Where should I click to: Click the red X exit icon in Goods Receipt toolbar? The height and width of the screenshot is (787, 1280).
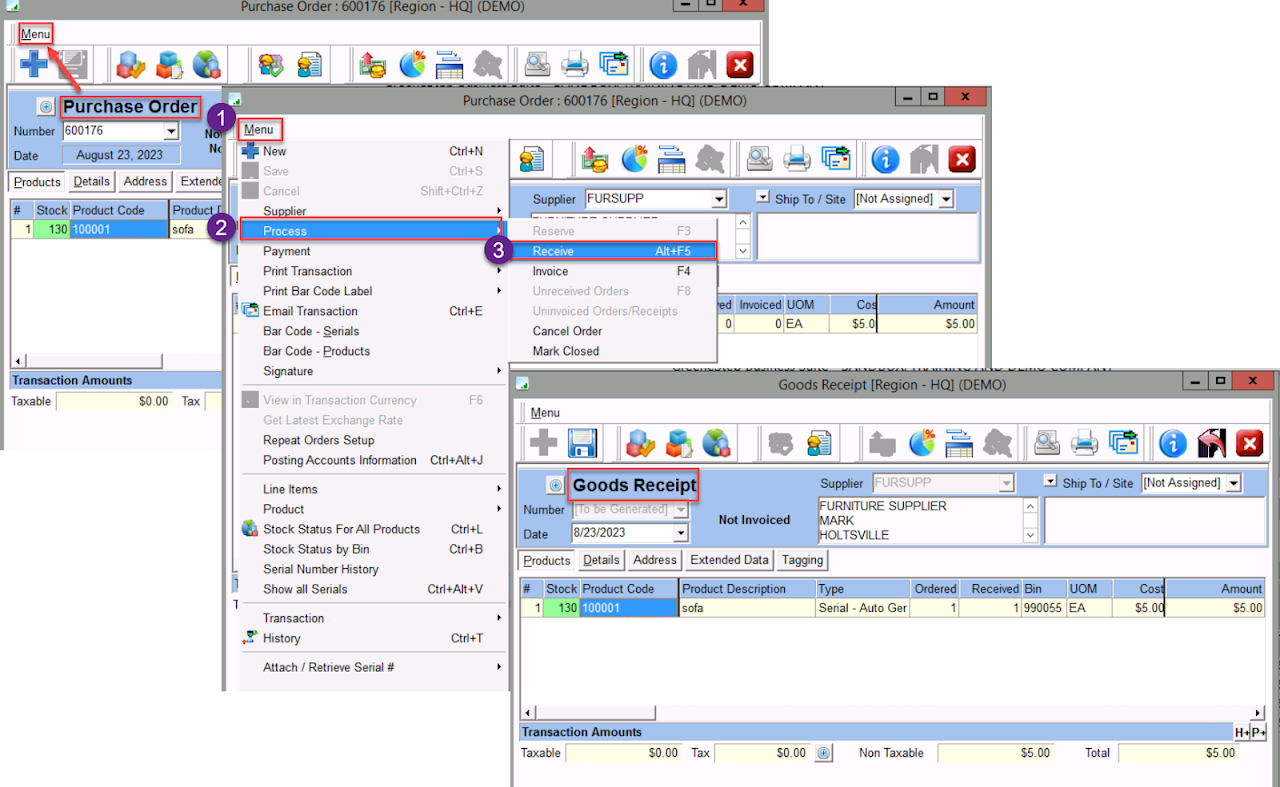[x=1249, y=443]
